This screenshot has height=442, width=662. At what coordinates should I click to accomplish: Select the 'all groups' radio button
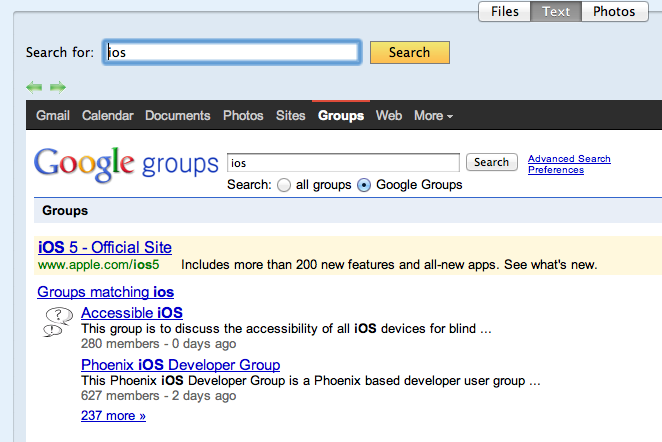pos(284,185)
